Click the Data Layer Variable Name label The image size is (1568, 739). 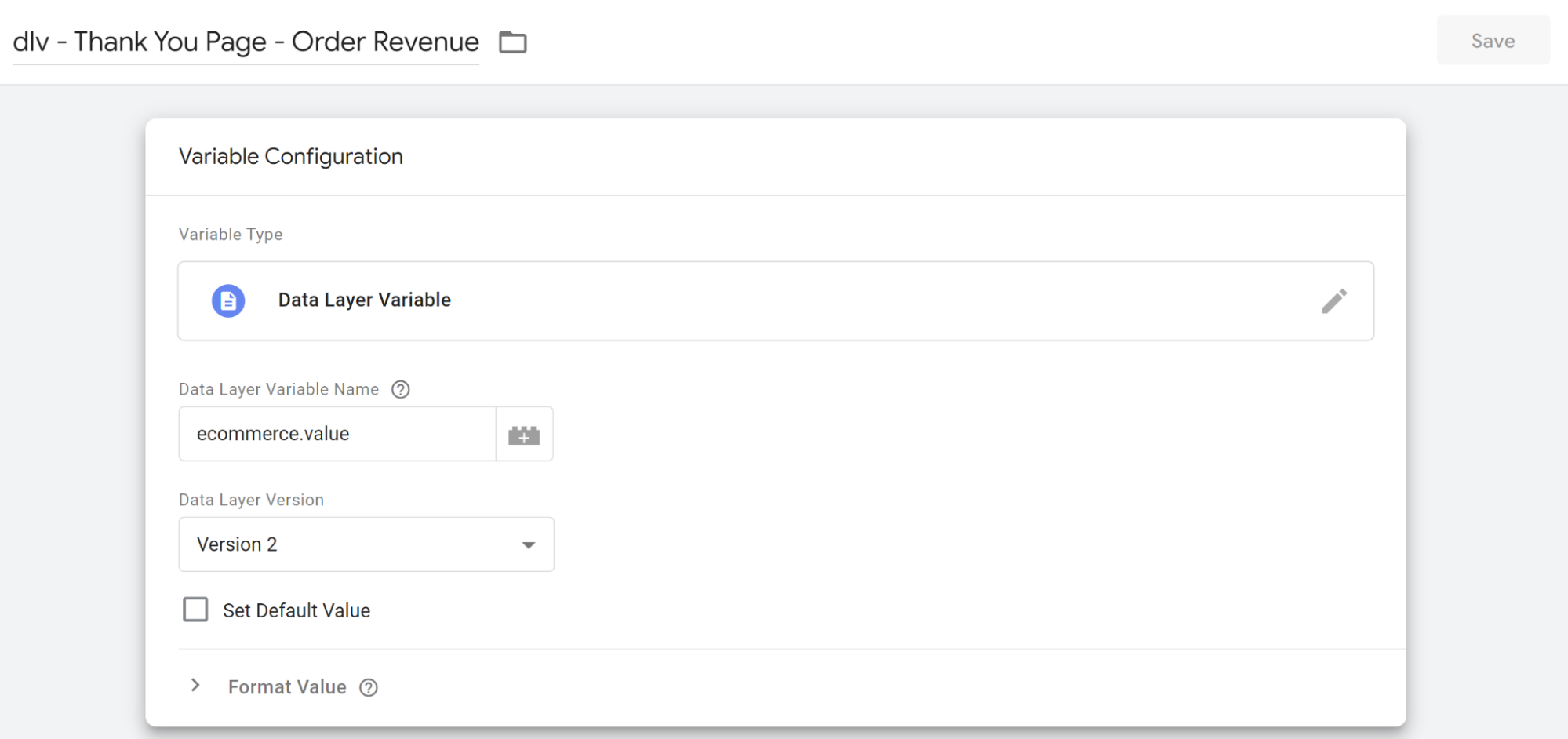click(x=278, y=389)
